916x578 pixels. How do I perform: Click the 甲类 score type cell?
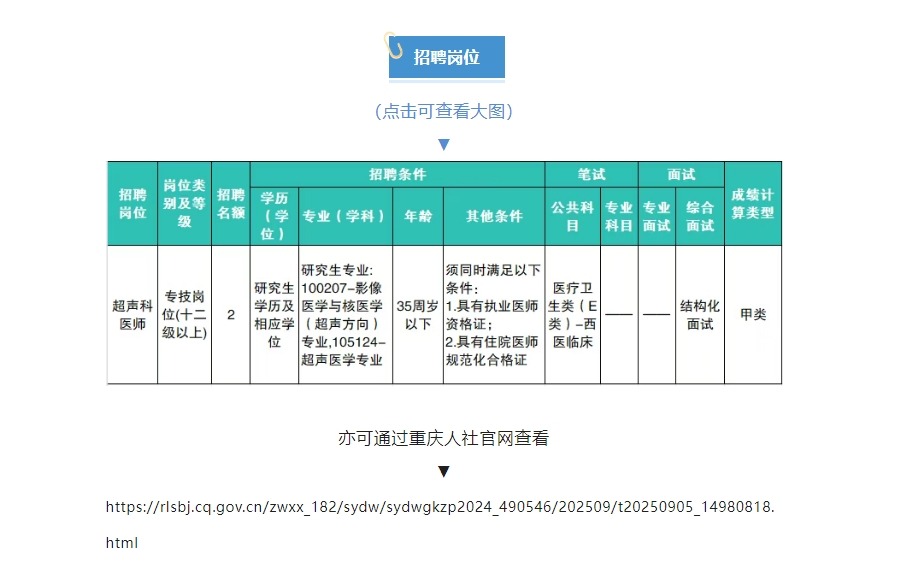tap(752, 314)
